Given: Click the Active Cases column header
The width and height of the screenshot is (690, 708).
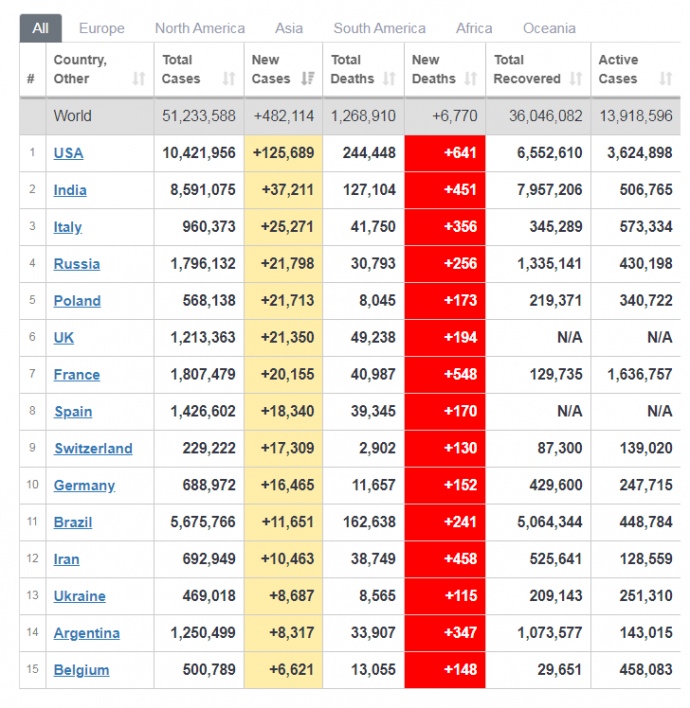Looking at the screenshot, I should point(619,69).
